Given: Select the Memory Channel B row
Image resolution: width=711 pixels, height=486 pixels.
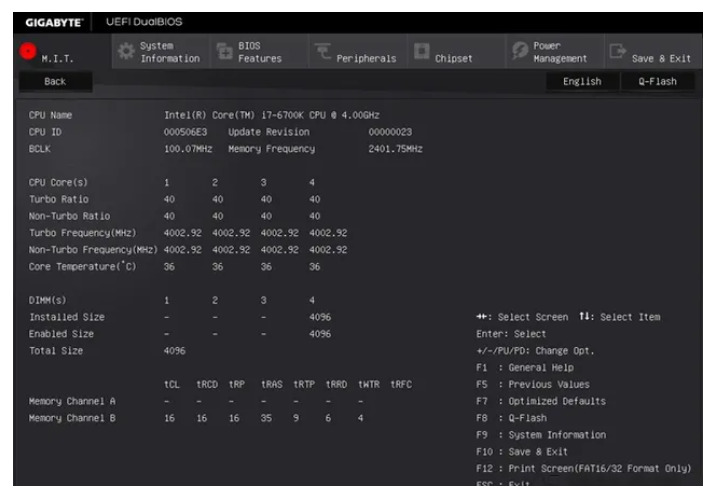Looking at the screenshot, I should point(72,417).
